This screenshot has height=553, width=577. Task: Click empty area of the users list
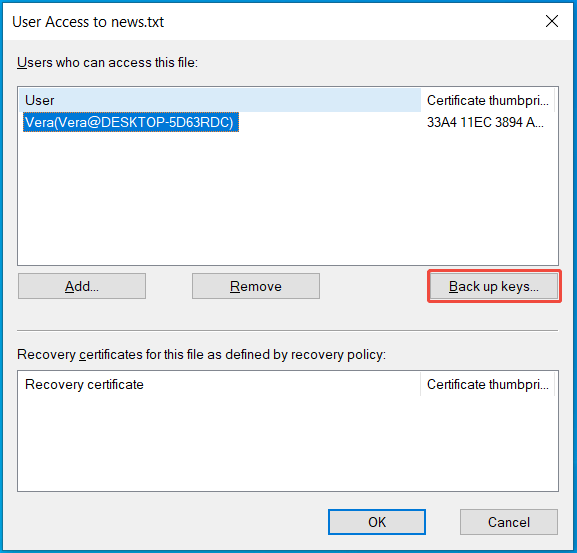[x=288, y=199]
